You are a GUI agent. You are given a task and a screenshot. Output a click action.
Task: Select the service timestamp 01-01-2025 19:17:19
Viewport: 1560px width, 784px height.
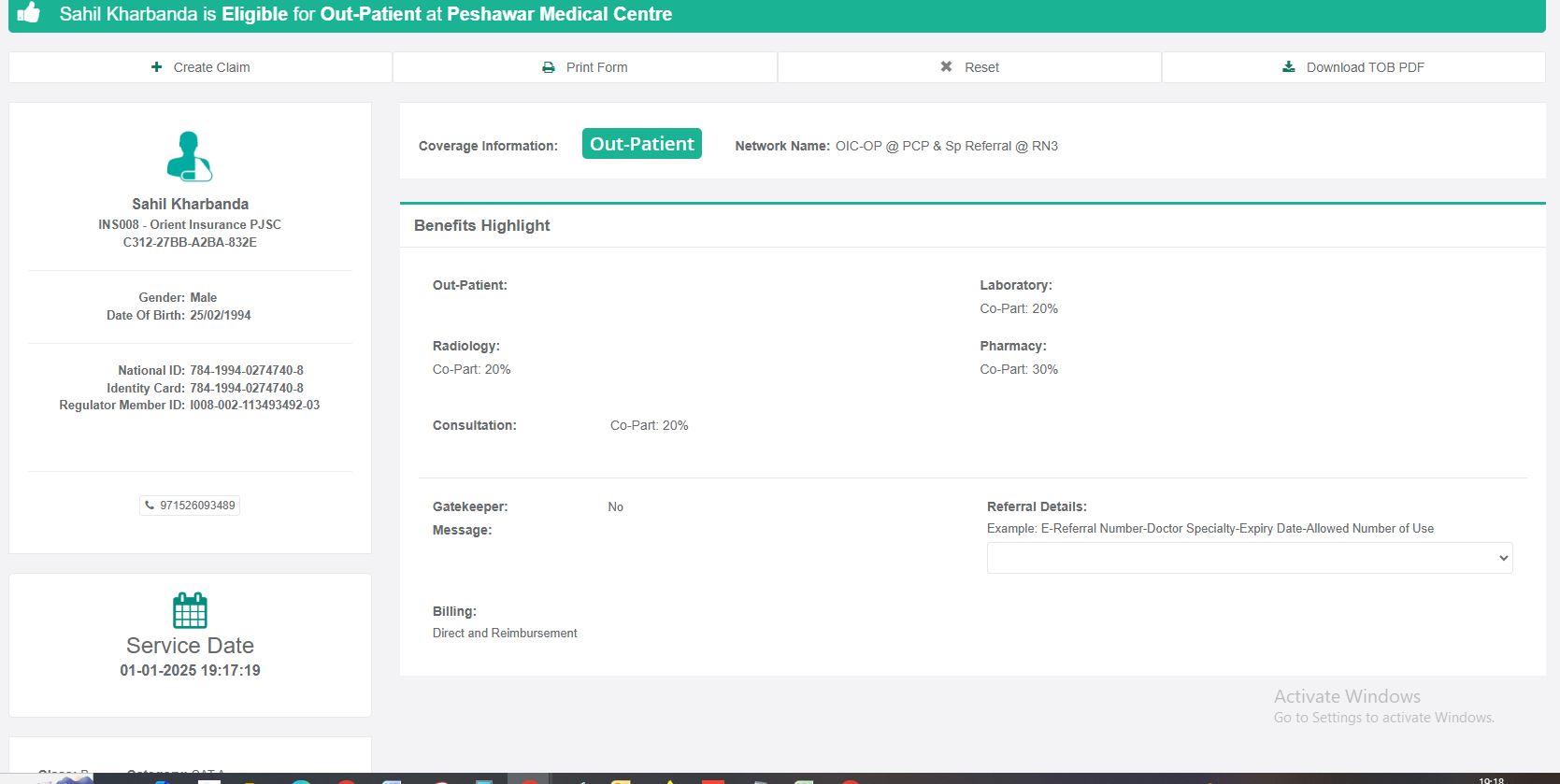[x=190, y=670]
